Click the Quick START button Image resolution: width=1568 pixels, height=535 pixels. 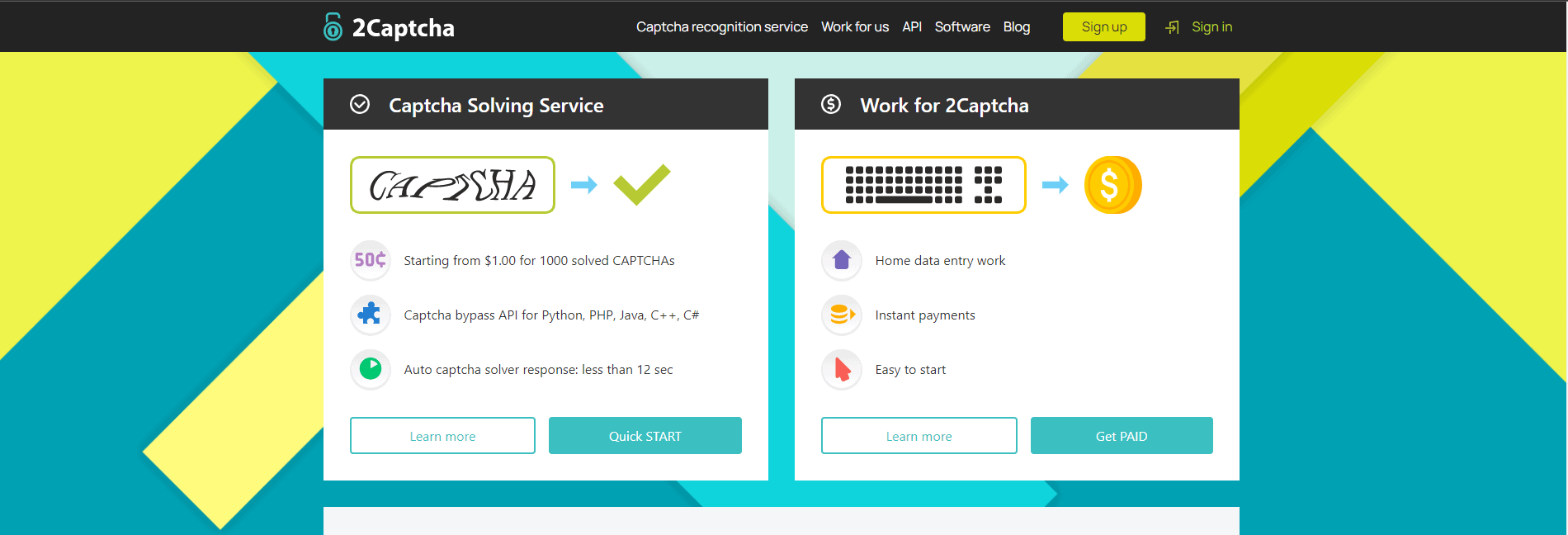(645, 435)
